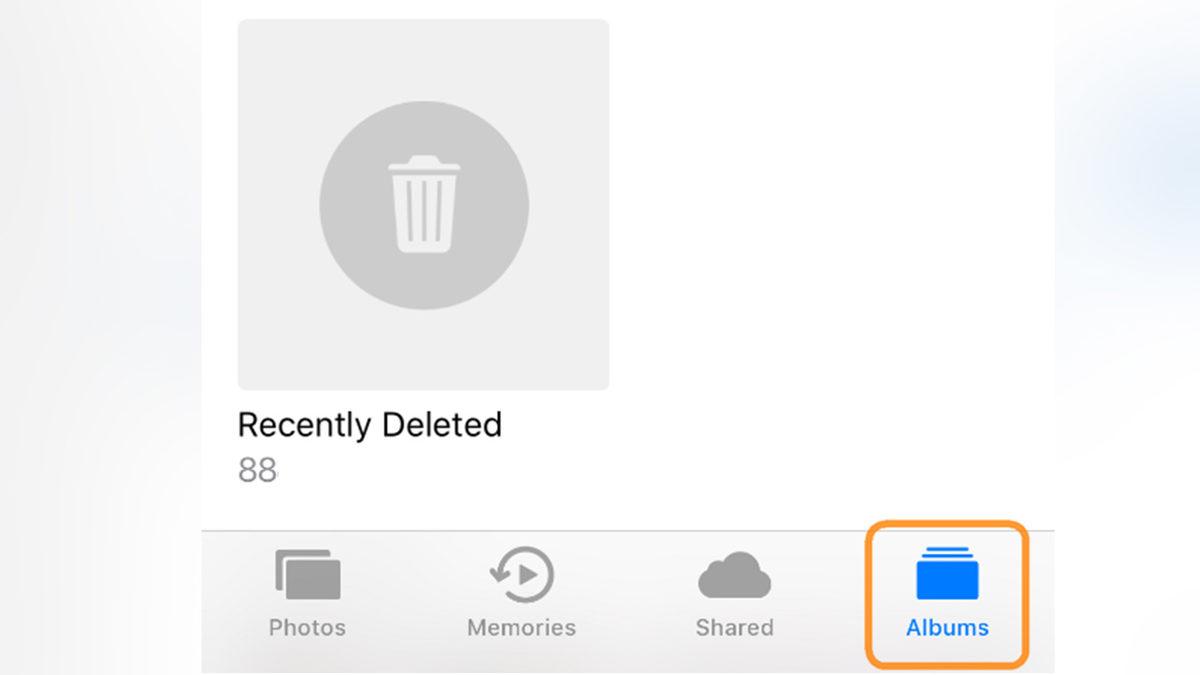Open the Photos tab stacked-rectangles icon
Screen dimensions: 1200x675
point(308,575)
